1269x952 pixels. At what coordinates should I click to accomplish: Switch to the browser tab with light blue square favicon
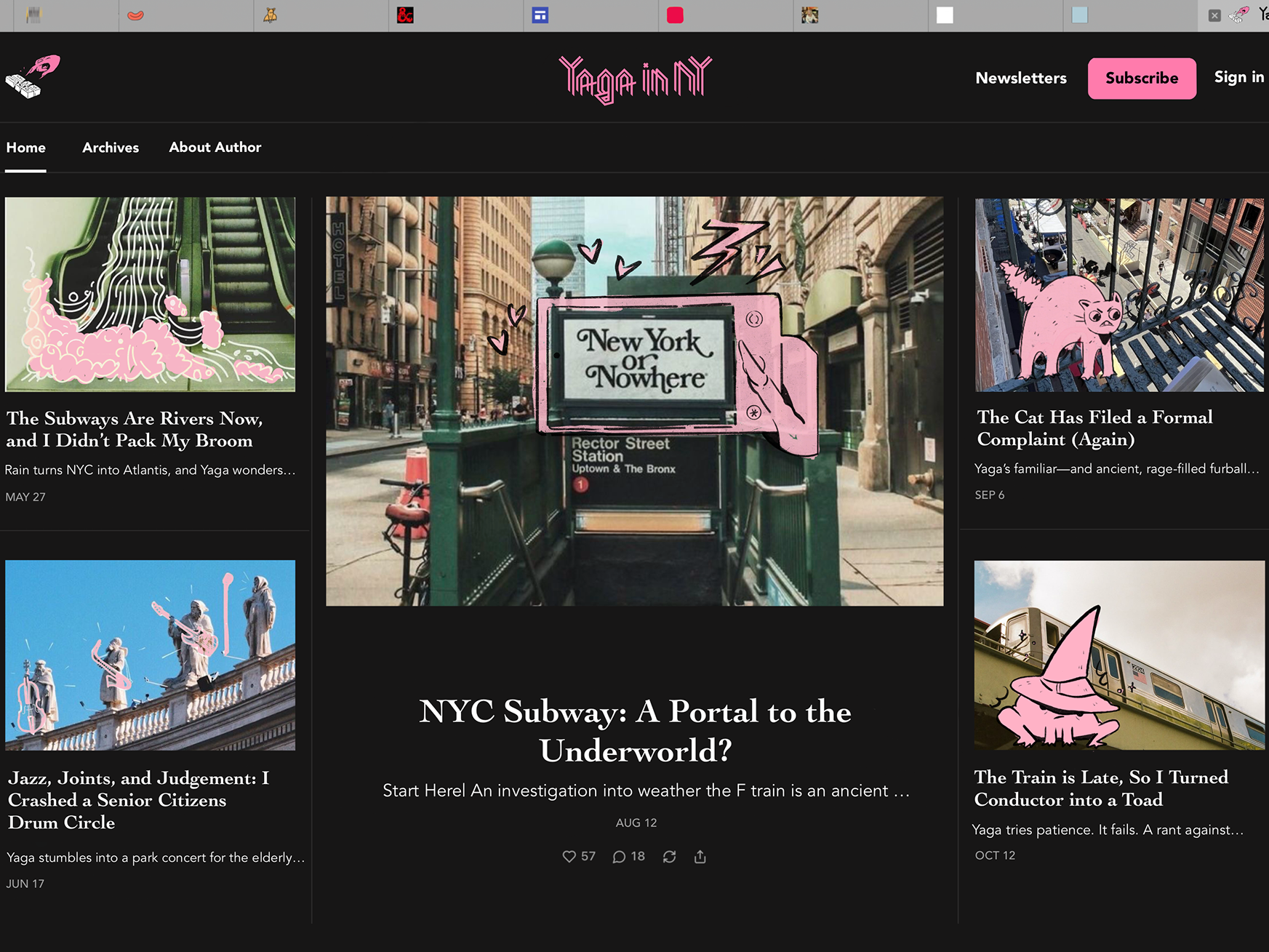tap(1080, 15)
